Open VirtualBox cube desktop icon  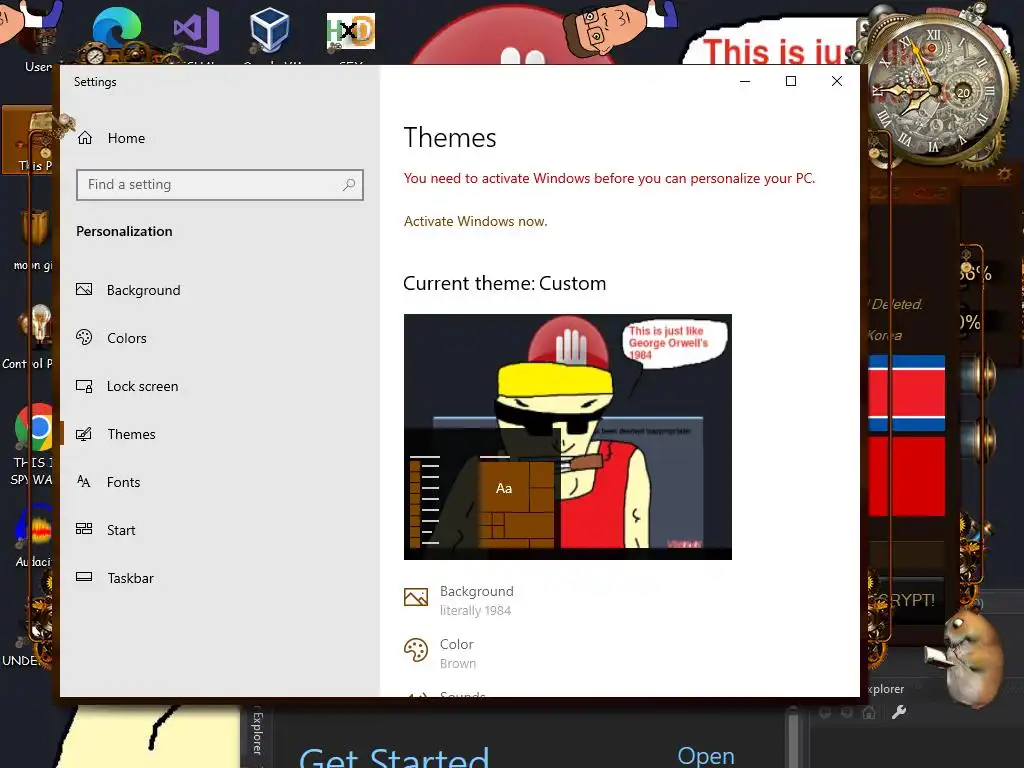pos(270,31)
